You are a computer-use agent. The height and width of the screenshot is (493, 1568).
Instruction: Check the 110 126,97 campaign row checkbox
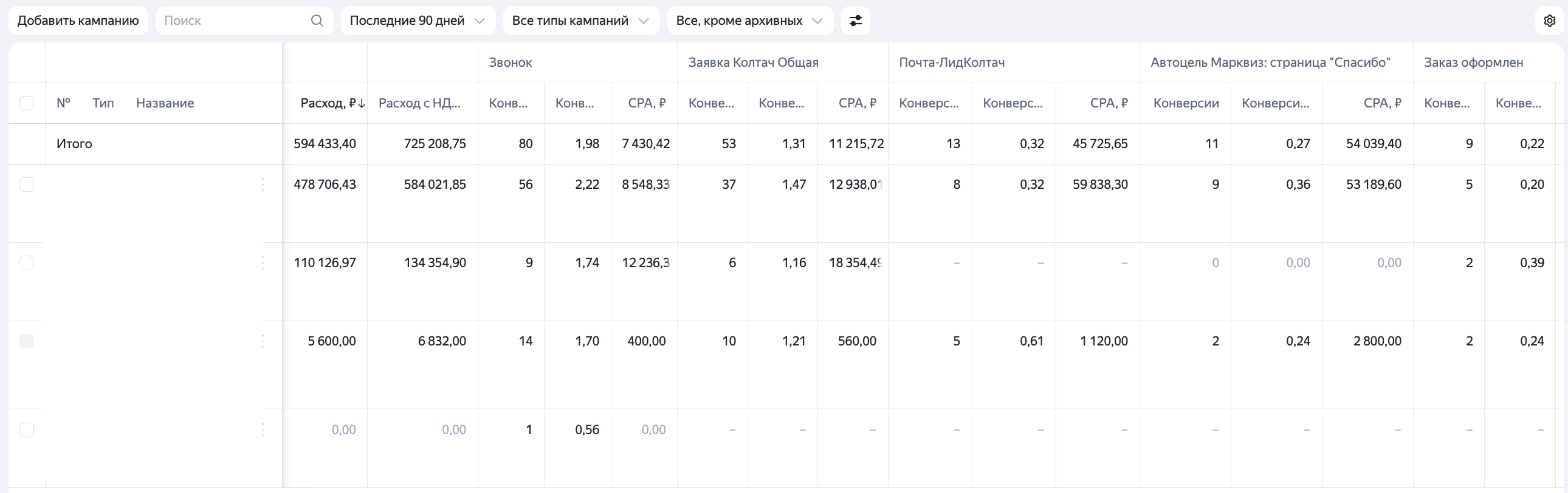[27, 263]
